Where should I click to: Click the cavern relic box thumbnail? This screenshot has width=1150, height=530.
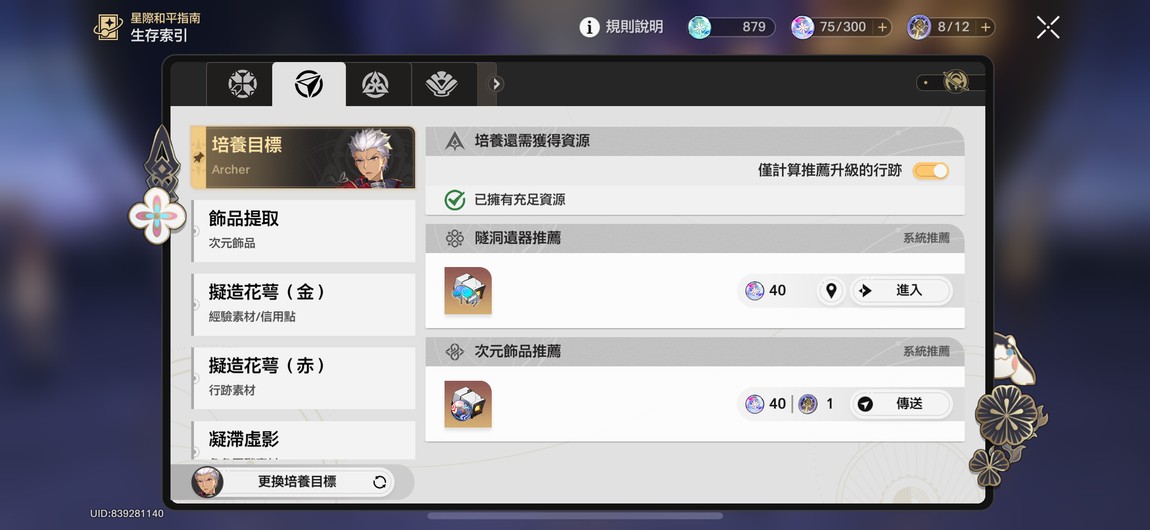click(x=468, y=291)
